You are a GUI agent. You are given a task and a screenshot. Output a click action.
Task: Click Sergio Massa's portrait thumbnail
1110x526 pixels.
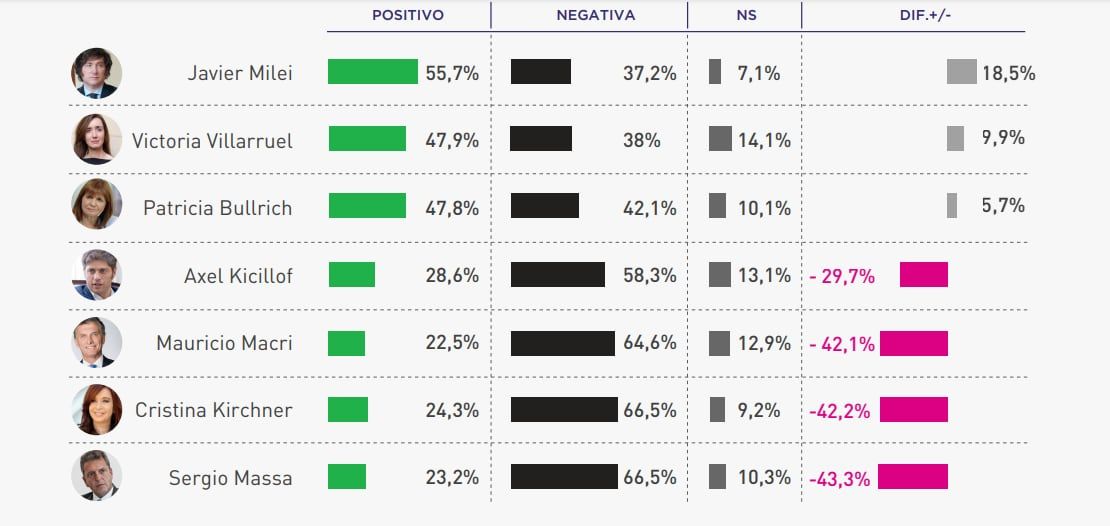97,476
